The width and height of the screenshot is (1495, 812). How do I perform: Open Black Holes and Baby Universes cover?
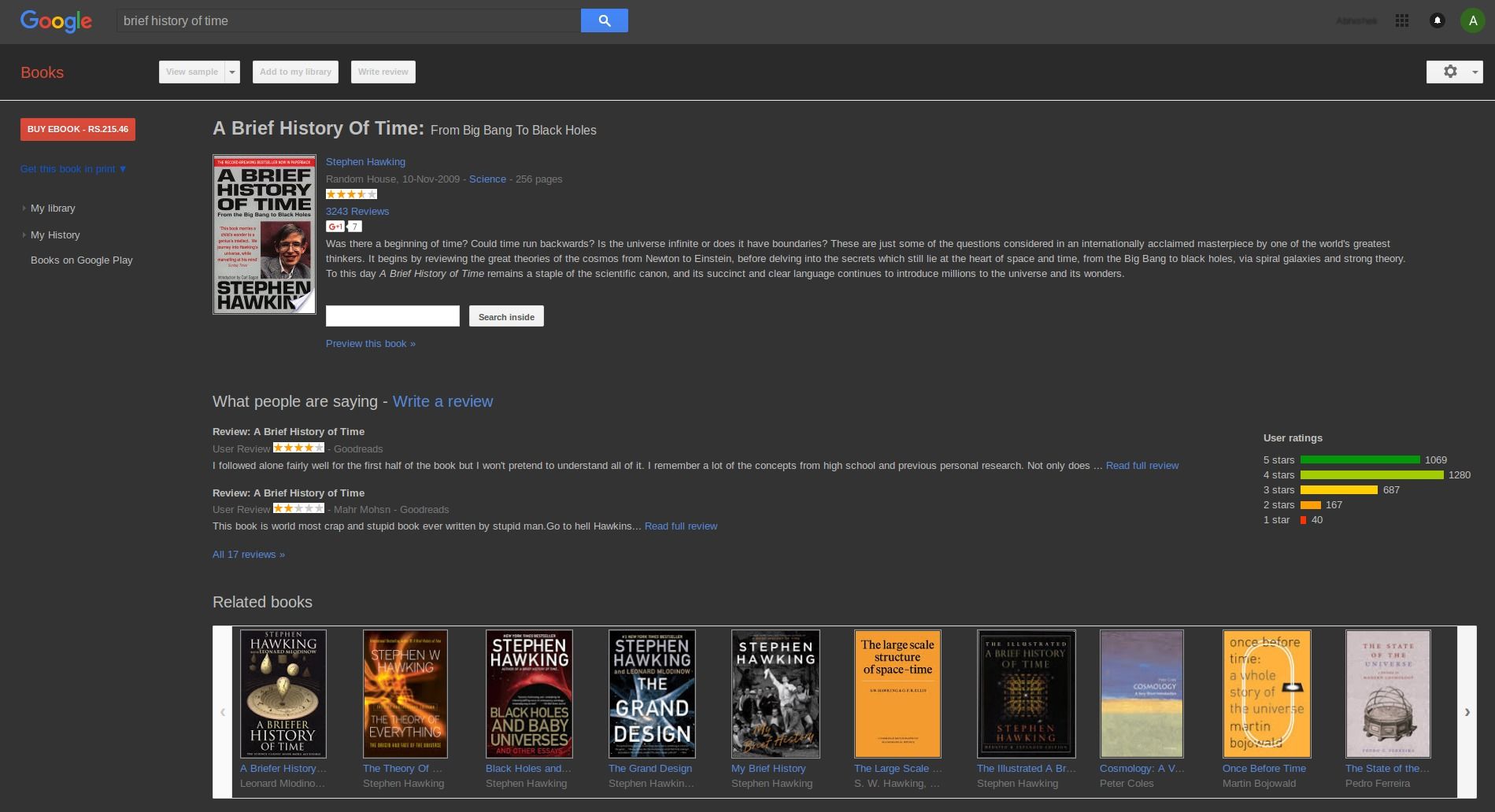[x=528, y=693]
